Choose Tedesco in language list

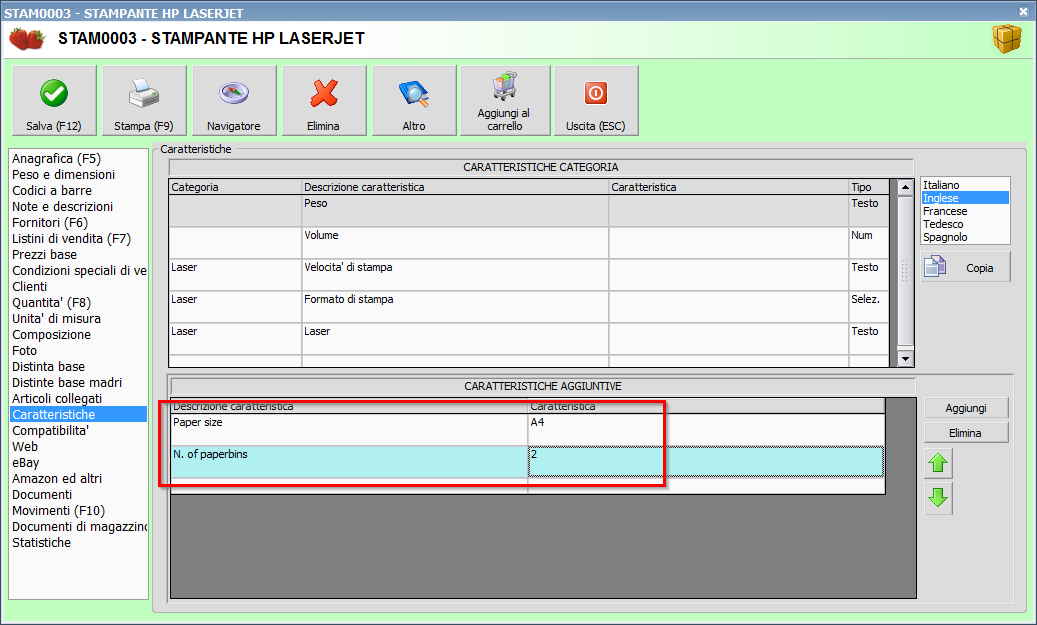pyautogui.click(x=965, y=224)
